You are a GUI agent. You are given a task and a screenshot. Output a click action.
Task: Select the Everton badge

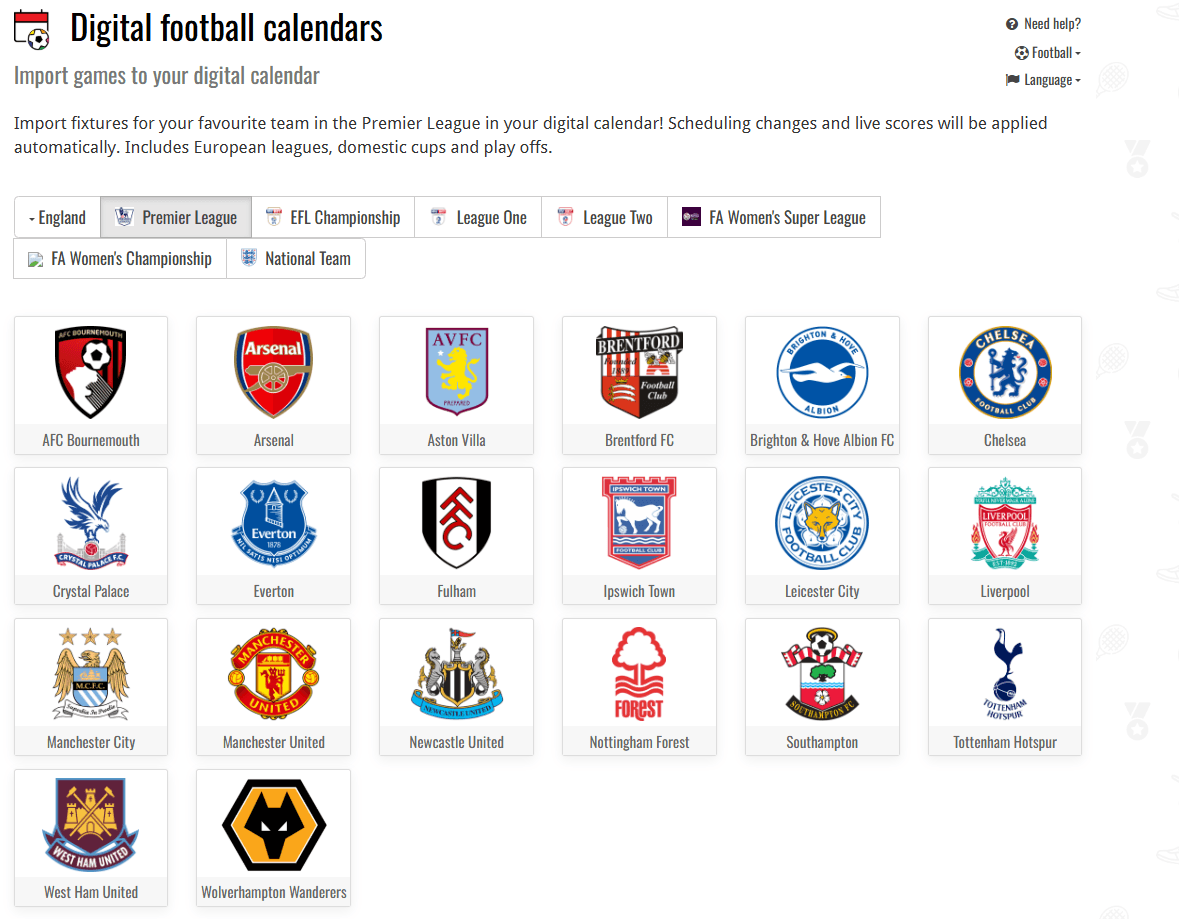(274, 523)
